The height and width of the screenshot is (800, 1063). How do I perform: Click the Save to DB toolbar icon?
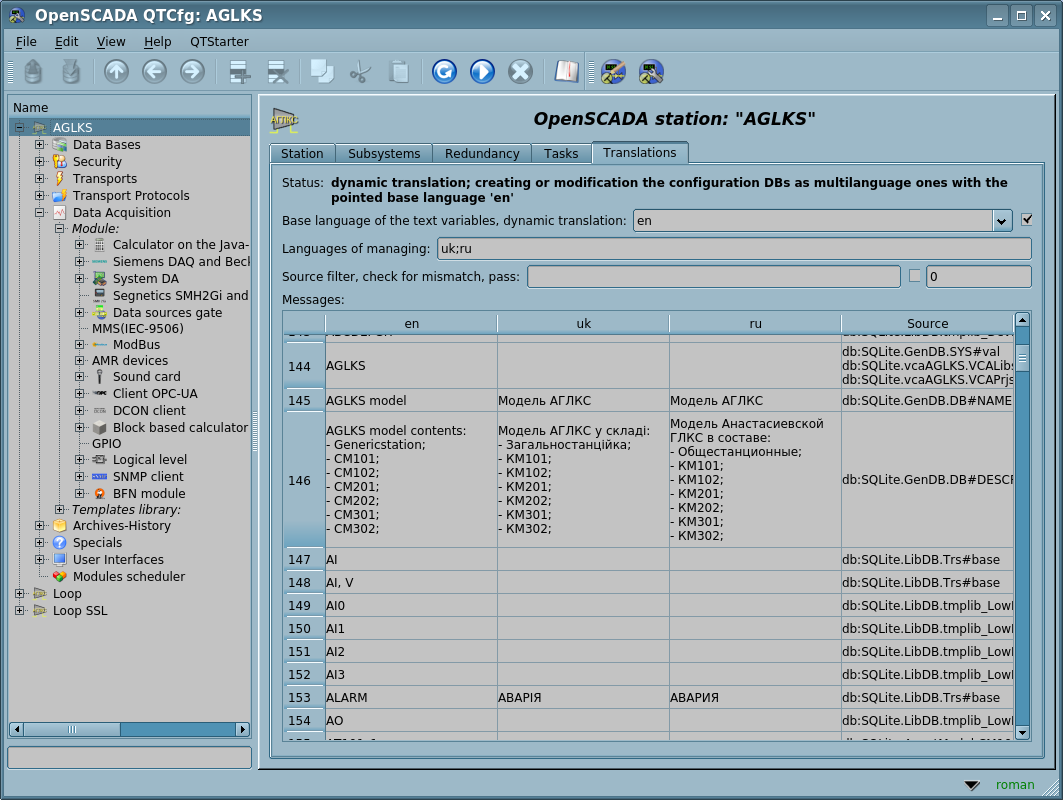point(71,71)
